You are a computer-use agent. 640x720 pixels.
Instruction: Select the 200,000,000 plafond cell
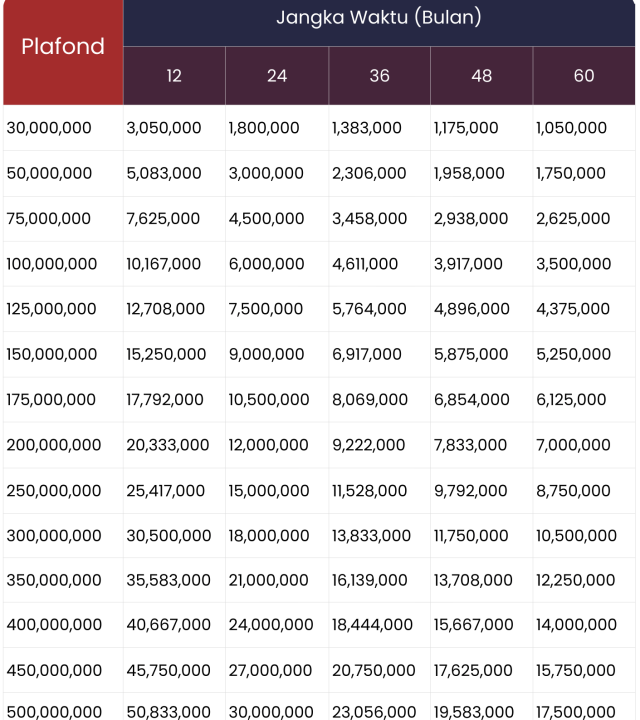tap(54, 445)
